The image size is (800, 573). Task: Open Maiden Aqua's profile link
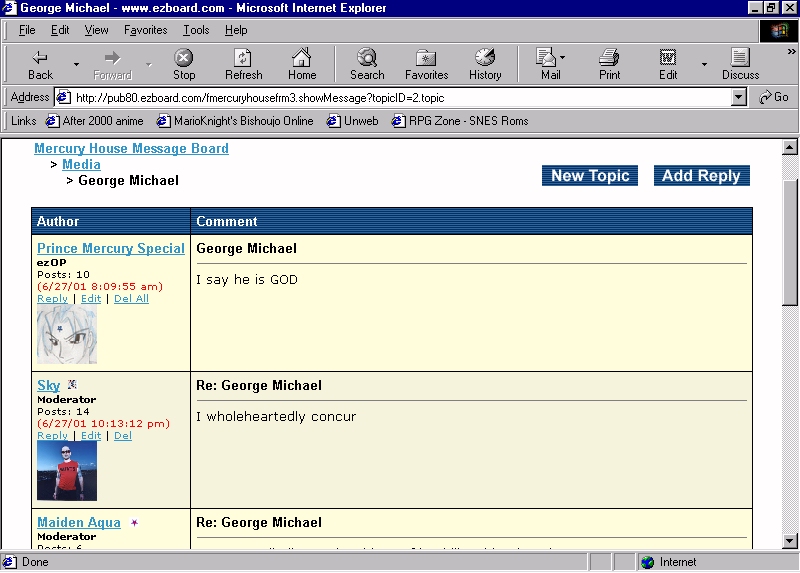pos(79,522)
